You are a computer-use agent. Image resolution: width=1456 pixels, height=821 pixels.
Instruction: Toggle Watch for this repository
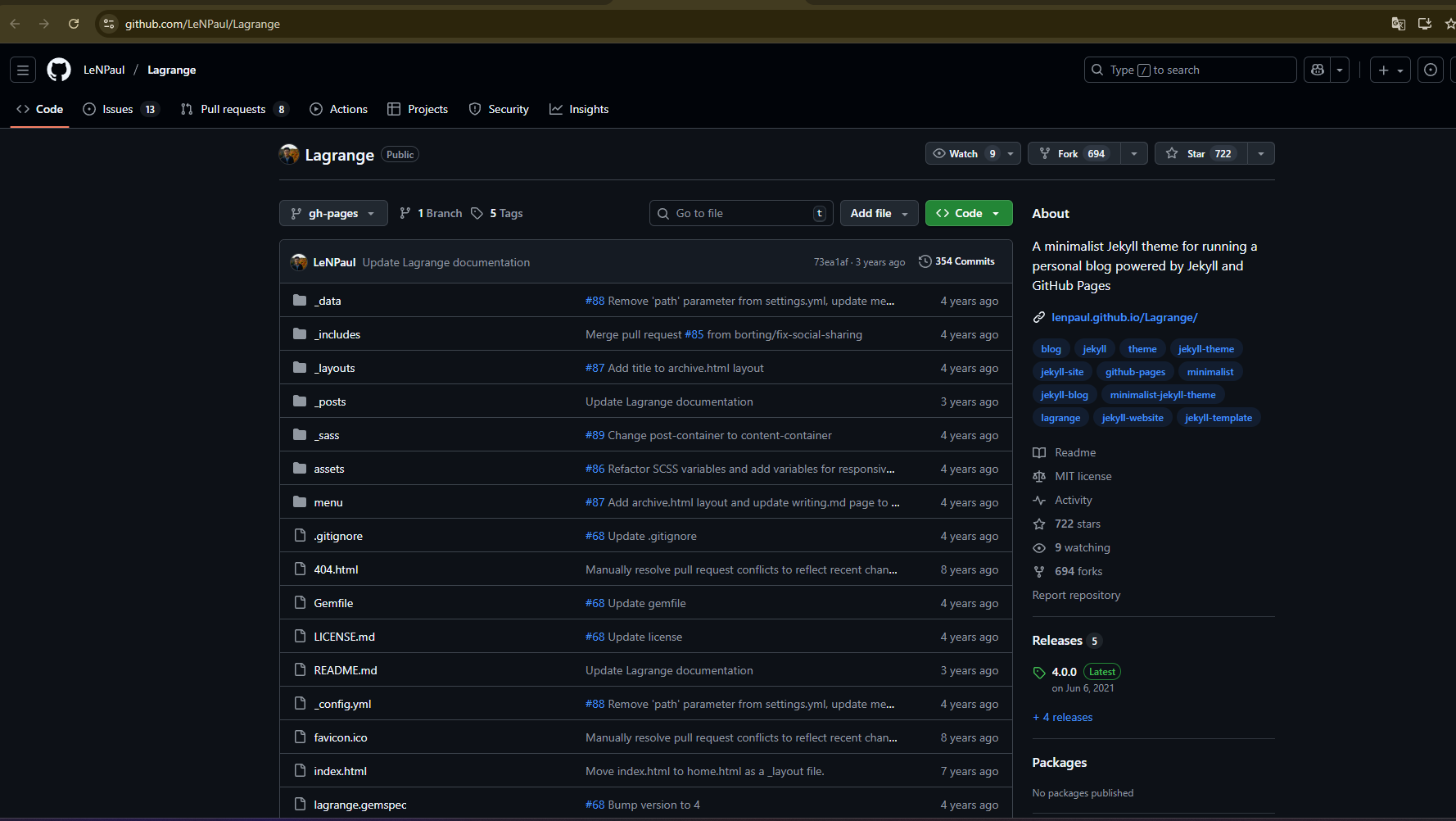963,153
